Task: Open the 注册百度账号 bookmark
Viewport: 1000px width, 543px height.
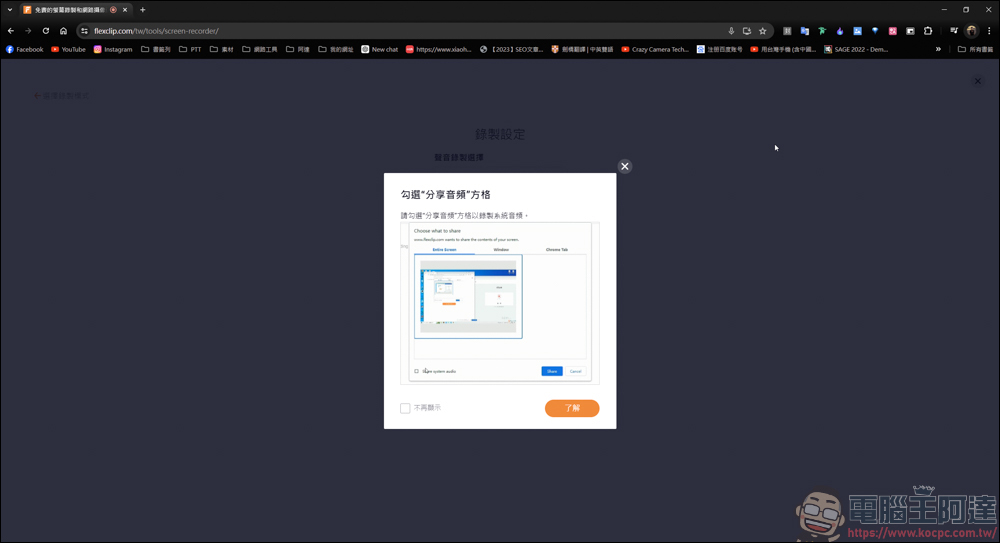Action: pos(719,49)
